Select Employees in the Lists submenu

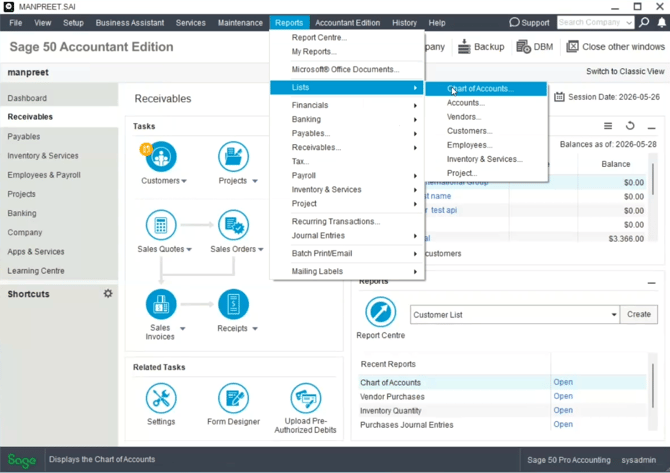pos(486,145)
